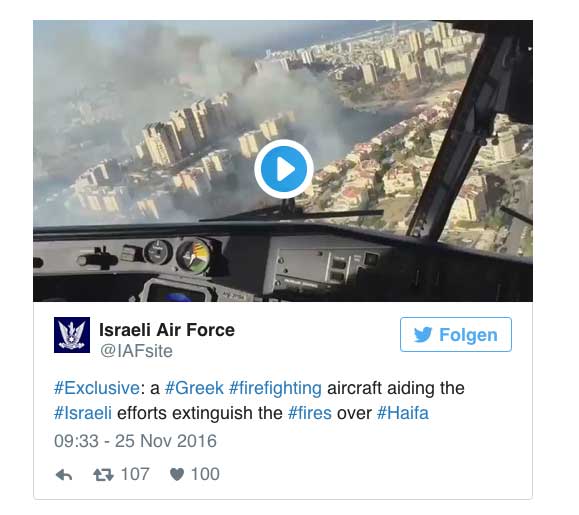Open the @IAFsite handle link

coord(136,351)
